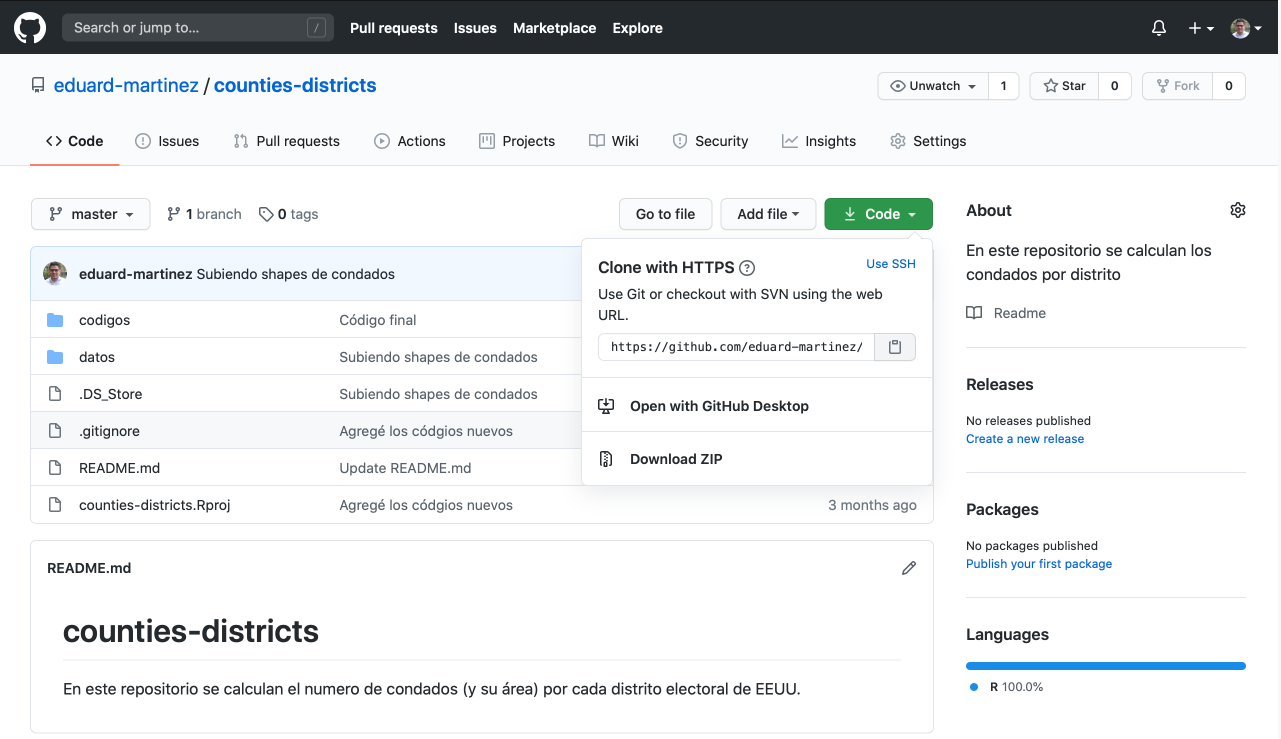The height and width of the screenshot is (739, 1281).
Task: Select the HTTPS clone URL field
Action: (736, 347)
